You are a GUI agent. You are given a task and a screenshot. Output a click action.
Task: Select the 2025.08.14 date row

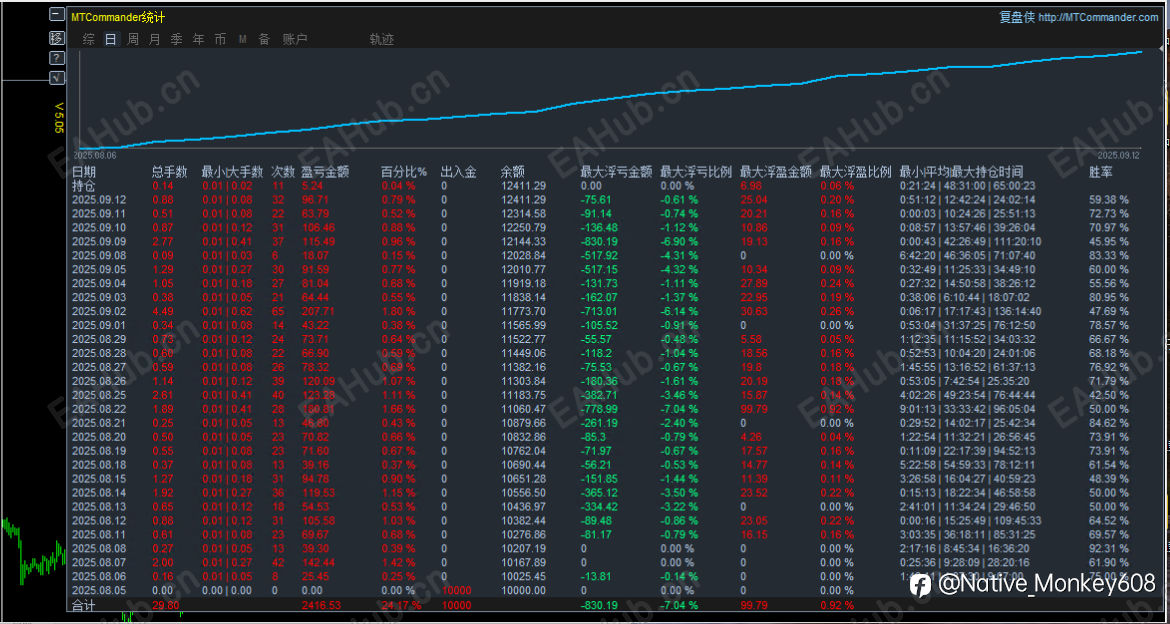click(98, 493)
